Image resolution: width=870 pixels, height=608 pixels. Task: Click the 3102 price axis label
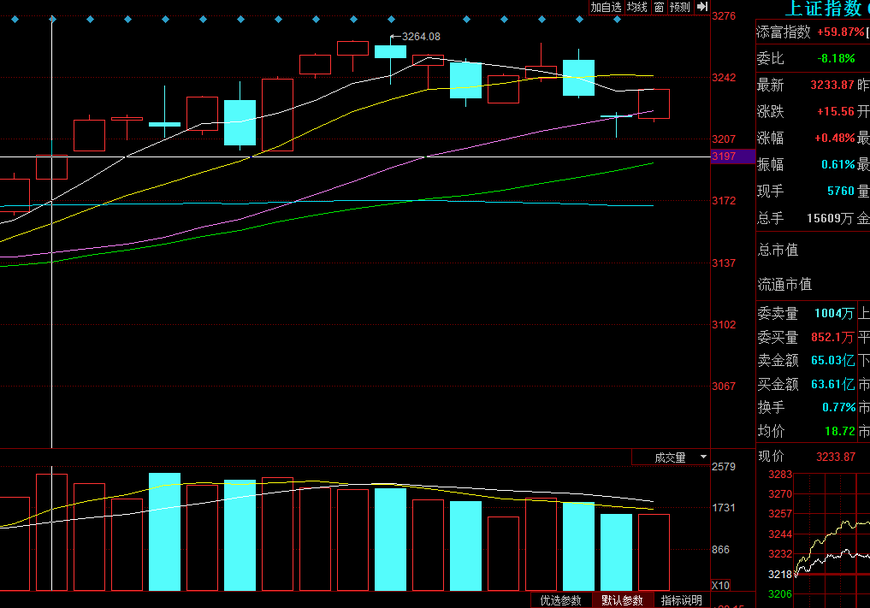(x=724, y=325)
